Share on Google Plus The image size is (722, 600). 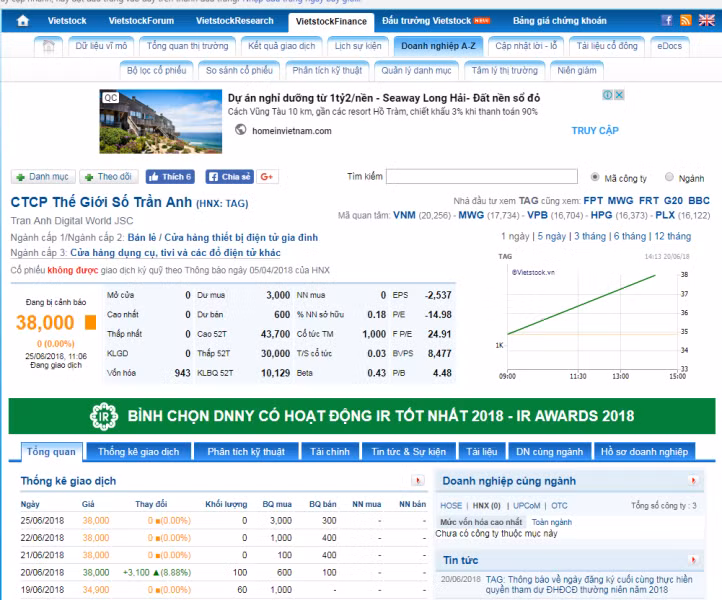click(267, 177)
